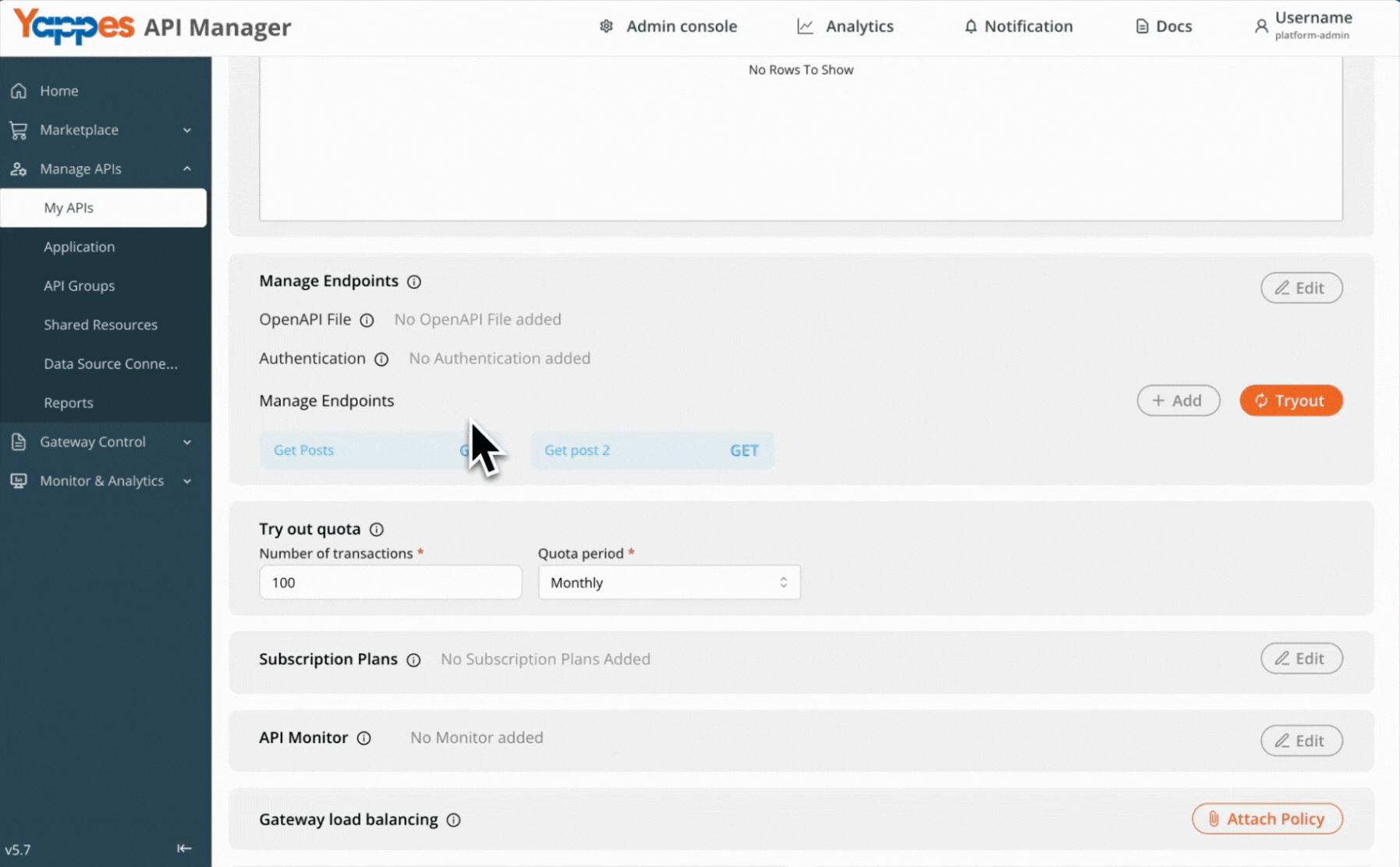Select My APIs in sidebar
Screen dimensions: 1400x867
click(x=104, y=208)
